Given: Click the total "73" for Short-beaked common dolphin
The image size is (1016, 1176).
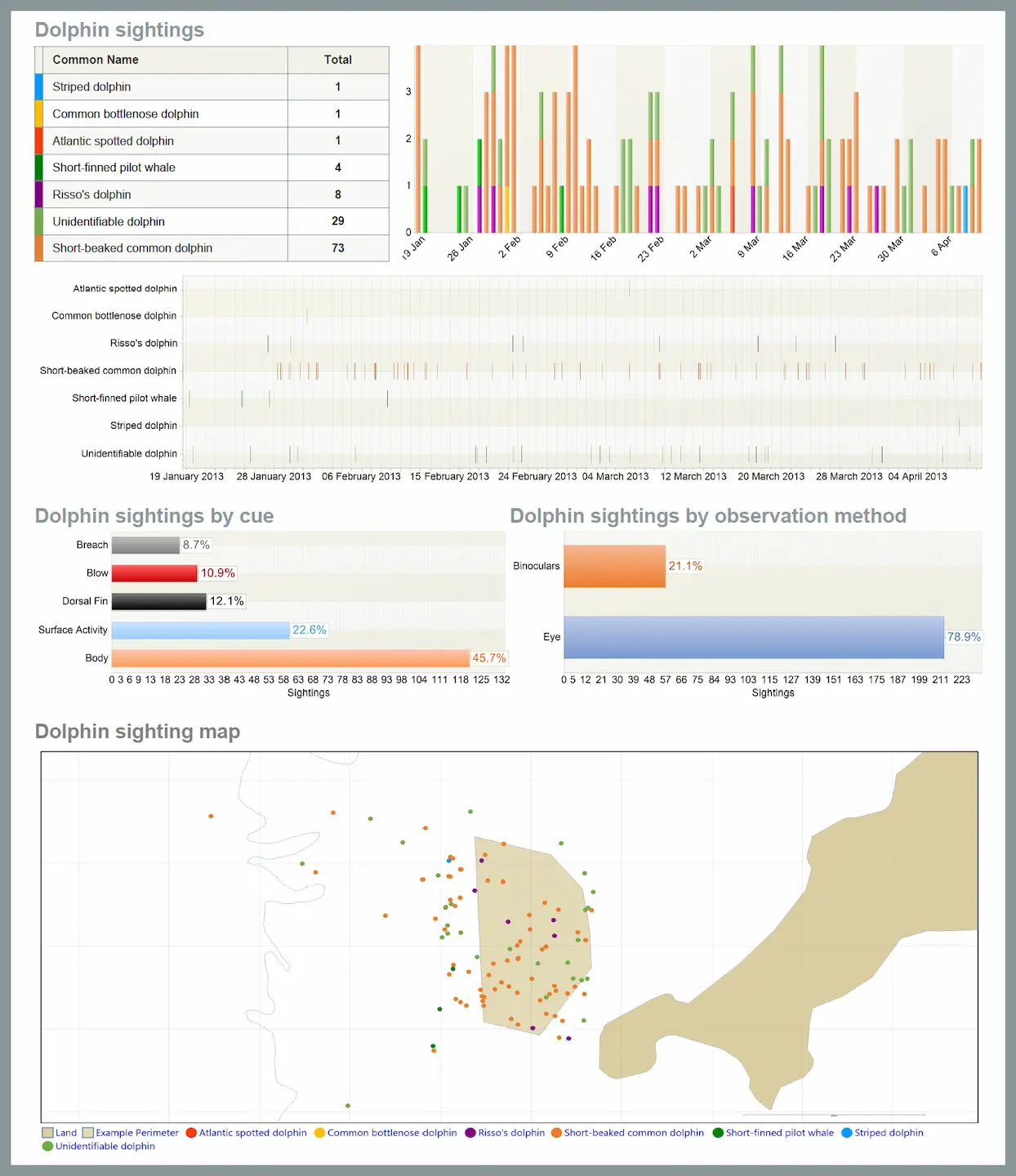Looking at the screenshot, I should click(338, 248).
